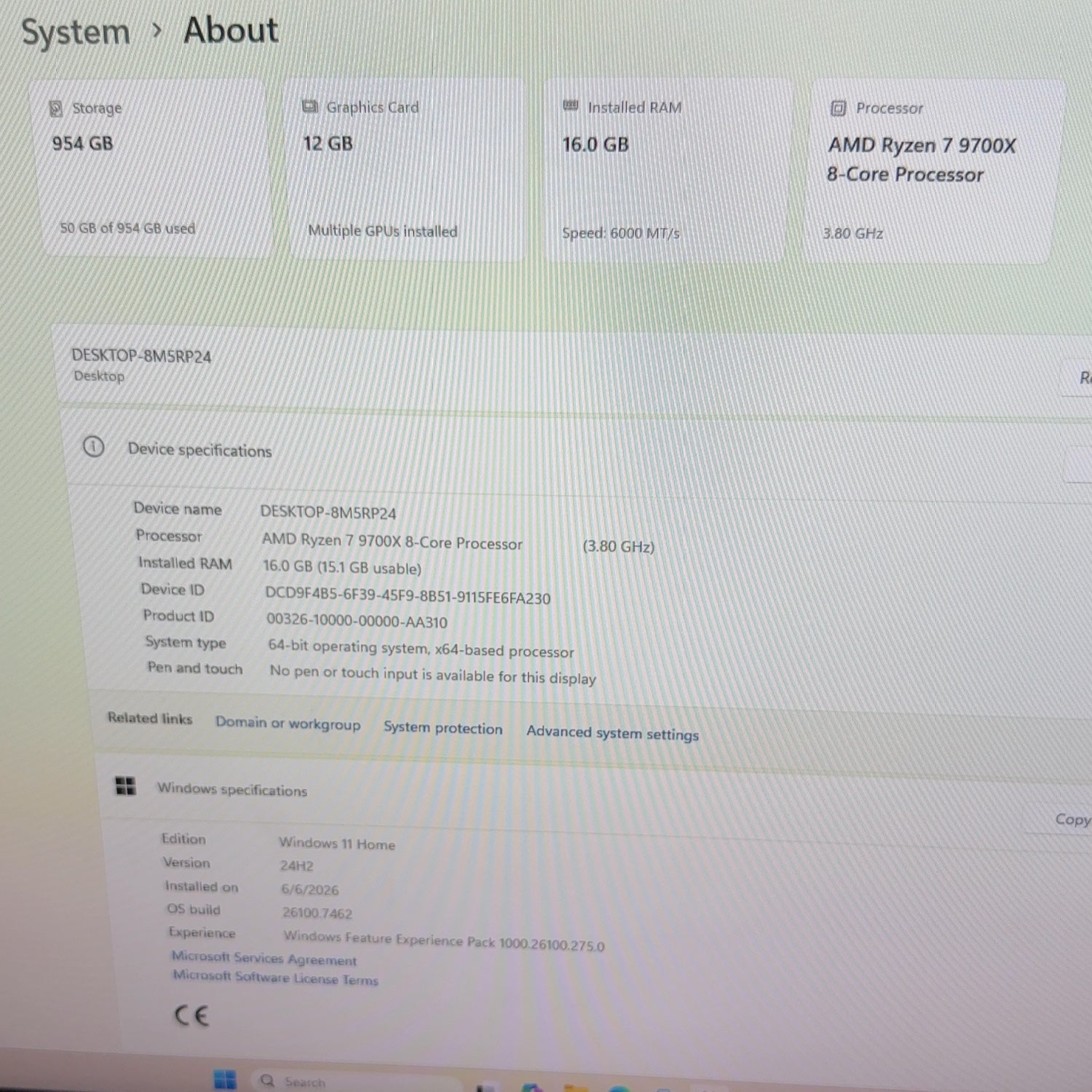Select the (3.80 GHz) processor speed text
The height and width of the screenshot is (1092, 1092).
point(619,546)
